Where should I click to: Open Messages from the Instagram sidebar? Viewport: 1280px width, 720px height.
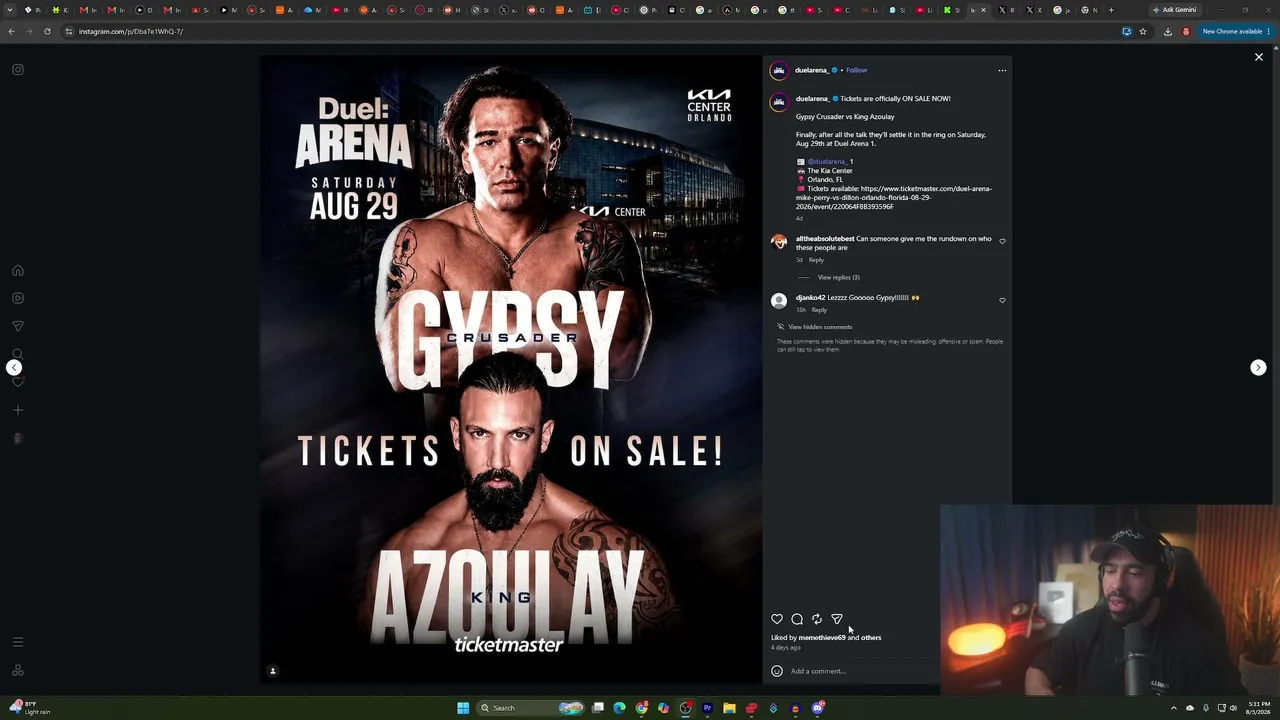pyautogui.click(x=18, y=326)
